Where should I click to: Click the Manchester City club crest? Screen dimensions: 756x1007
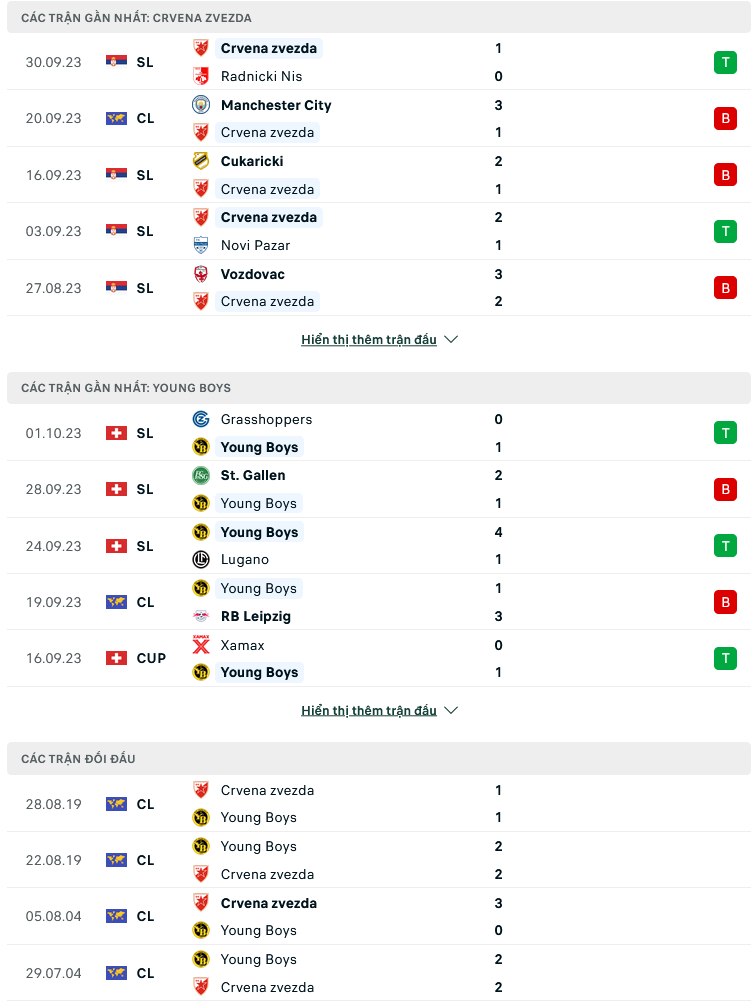click(x=201, y=105)
